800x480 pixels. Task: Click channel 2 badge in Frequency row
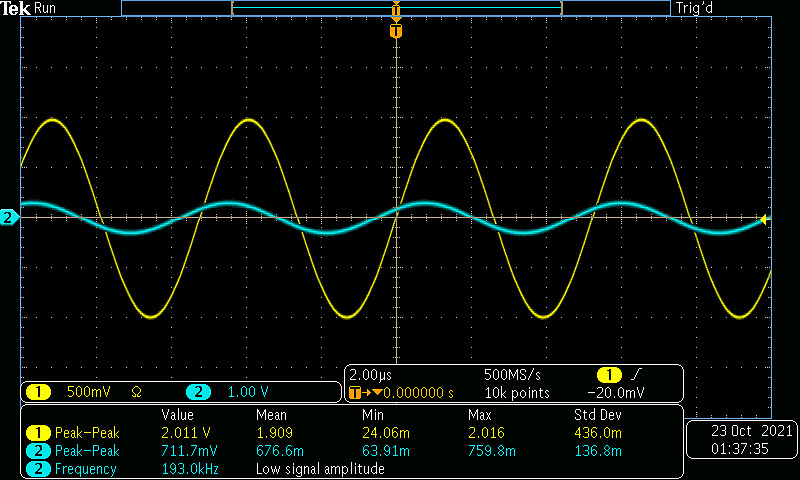(x=38, y=469)
